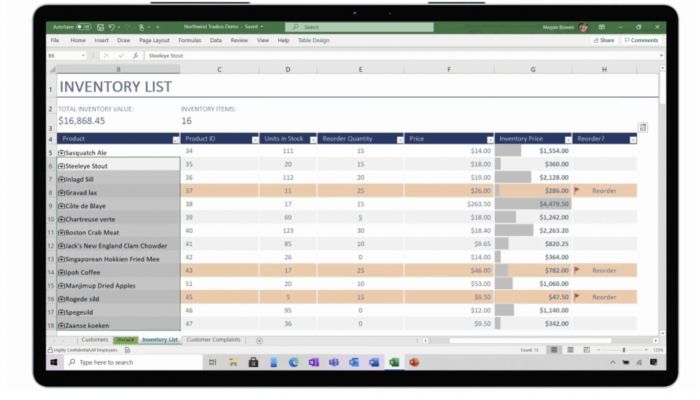
Task: Click the New Sheet plus button
Action: 259,341
